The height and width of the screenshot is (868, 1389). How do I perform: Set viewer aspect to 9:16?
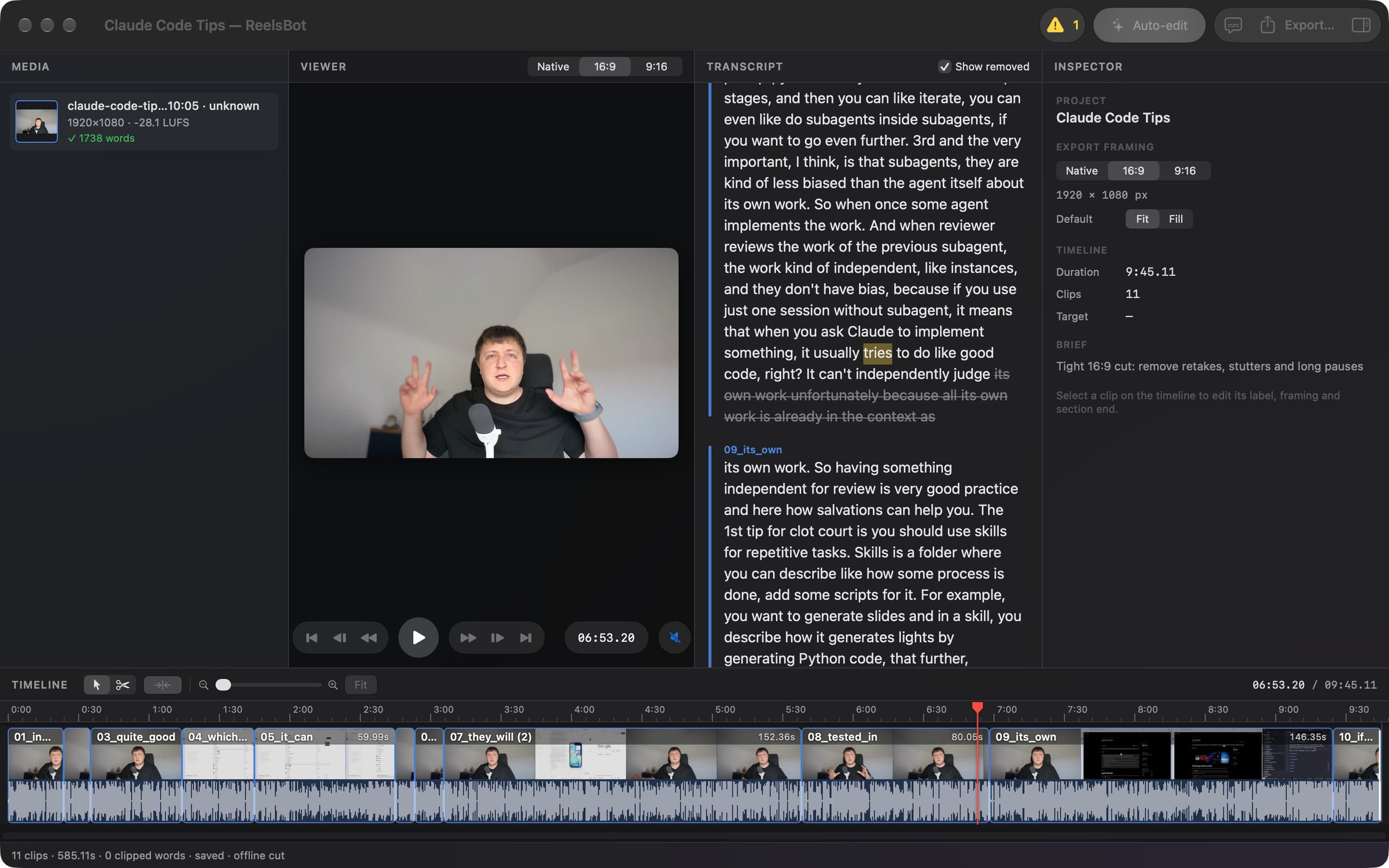pos(656,67)
